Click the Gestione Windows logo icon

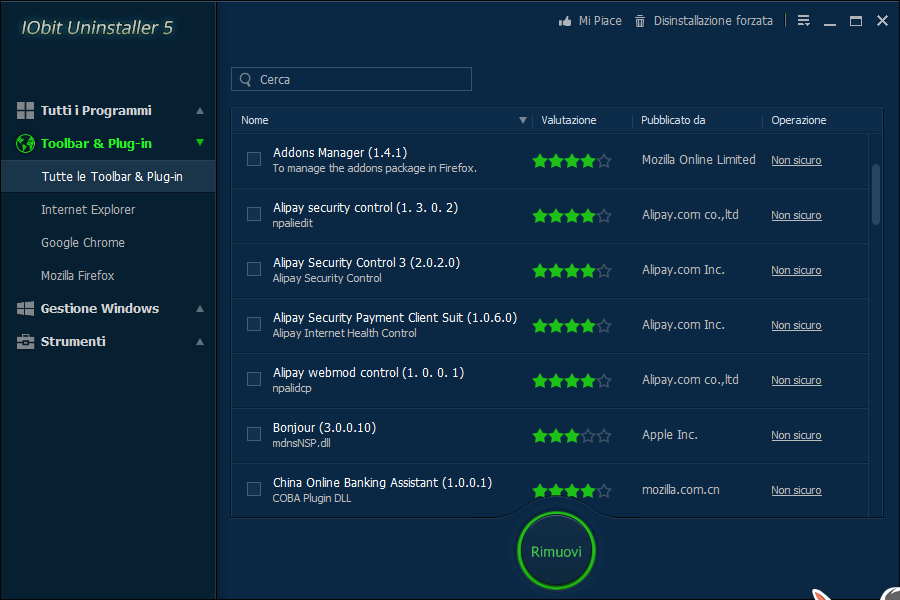25,308
